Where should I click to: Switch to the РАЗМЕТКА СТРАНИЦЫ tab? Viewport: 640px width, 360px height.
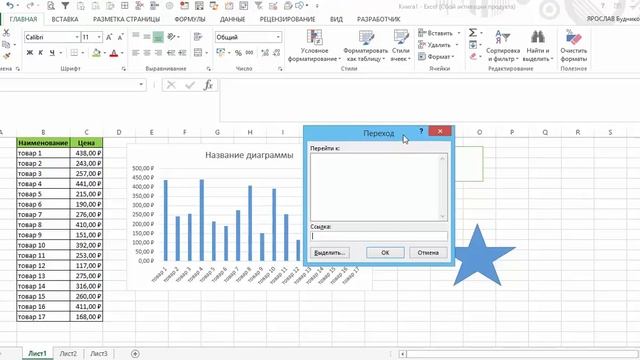126,19
